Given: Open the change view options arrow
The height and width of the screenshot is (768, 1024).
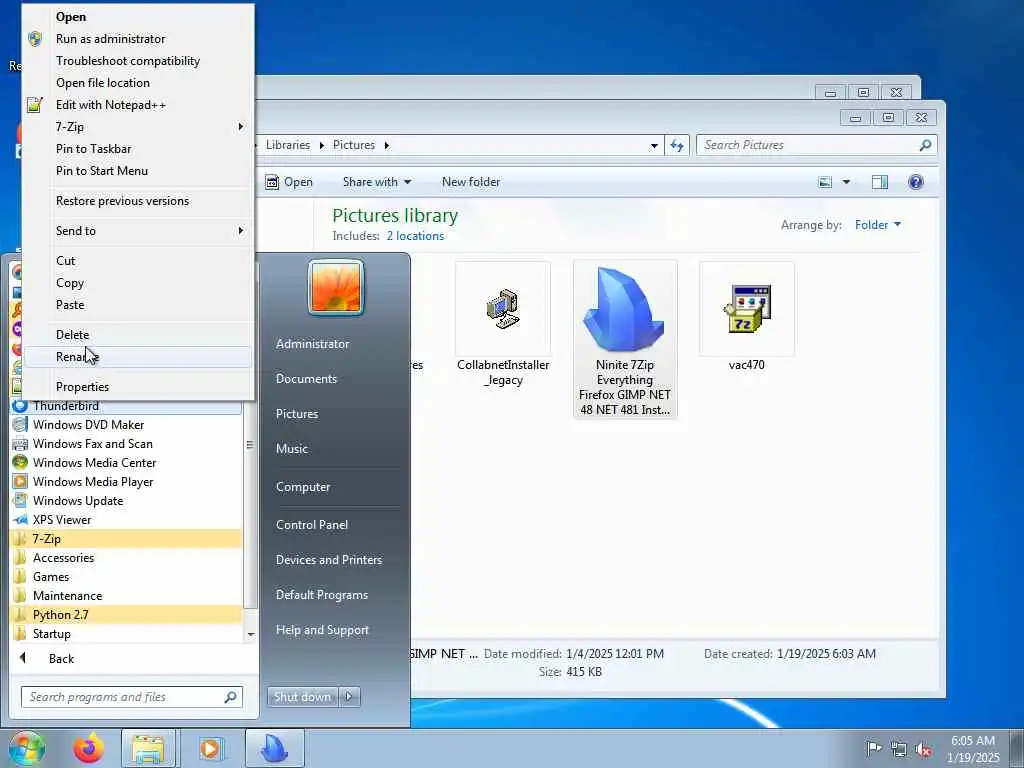Looking at the screenshot, I should tap(846, 182).
